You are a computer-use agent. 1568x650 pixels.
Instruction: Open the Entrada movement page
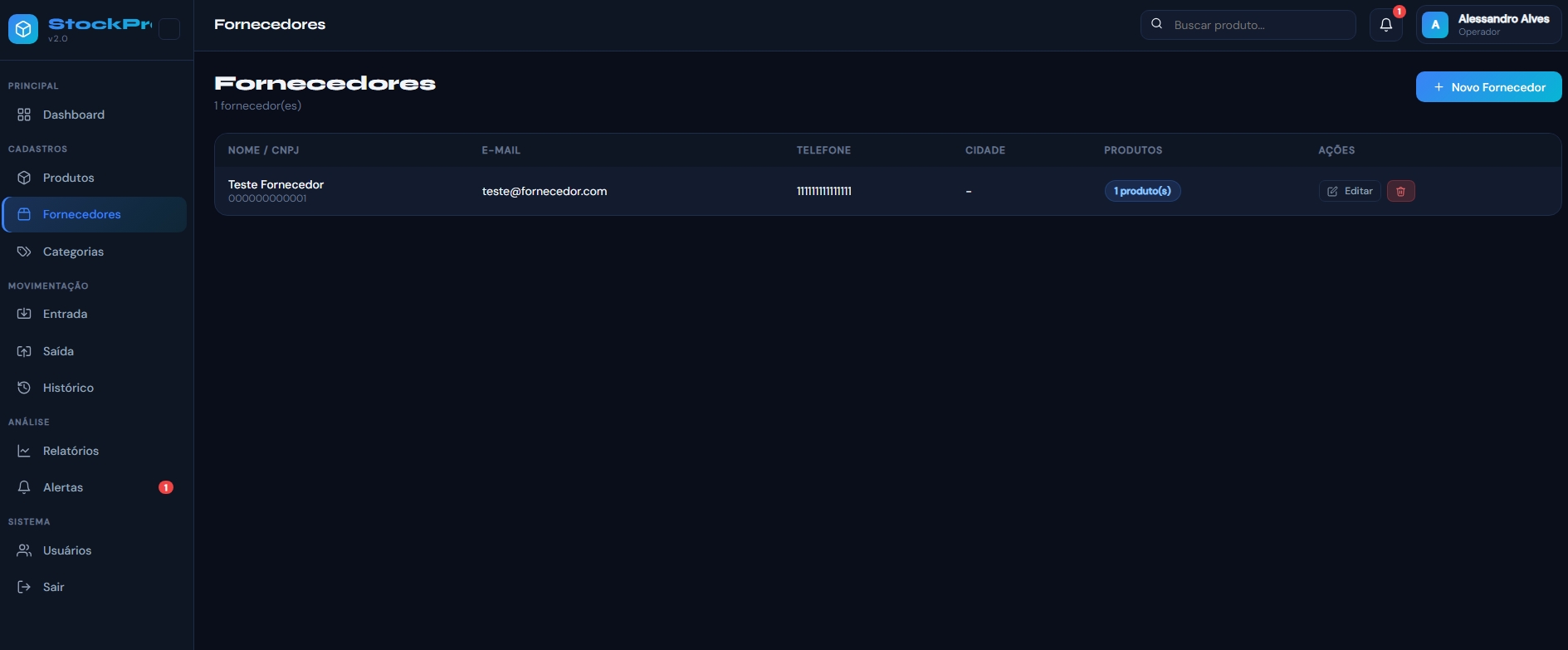(x=65, y=314)
